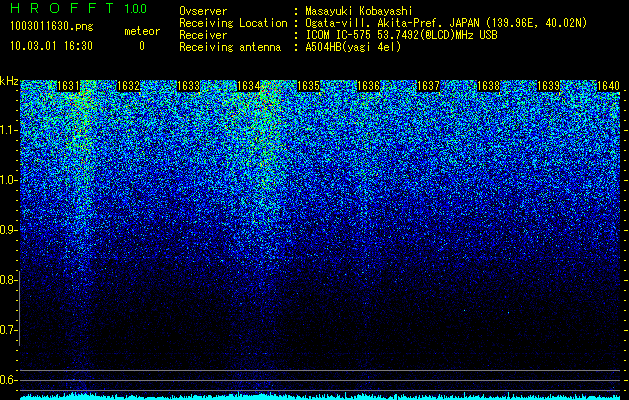The image size is (629, 400).
Task: Click the cyan signal level strip at bottom
Action: click(320, 397)
